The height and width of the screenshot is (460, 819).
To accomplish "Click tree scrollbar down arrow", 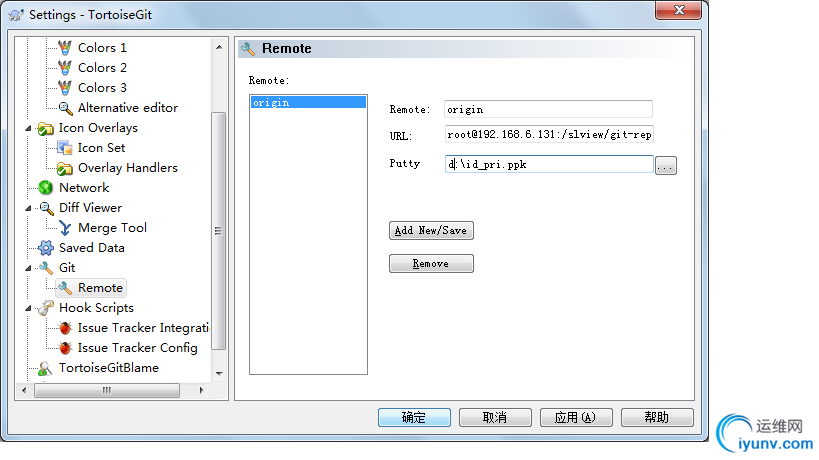I will 219,373.
